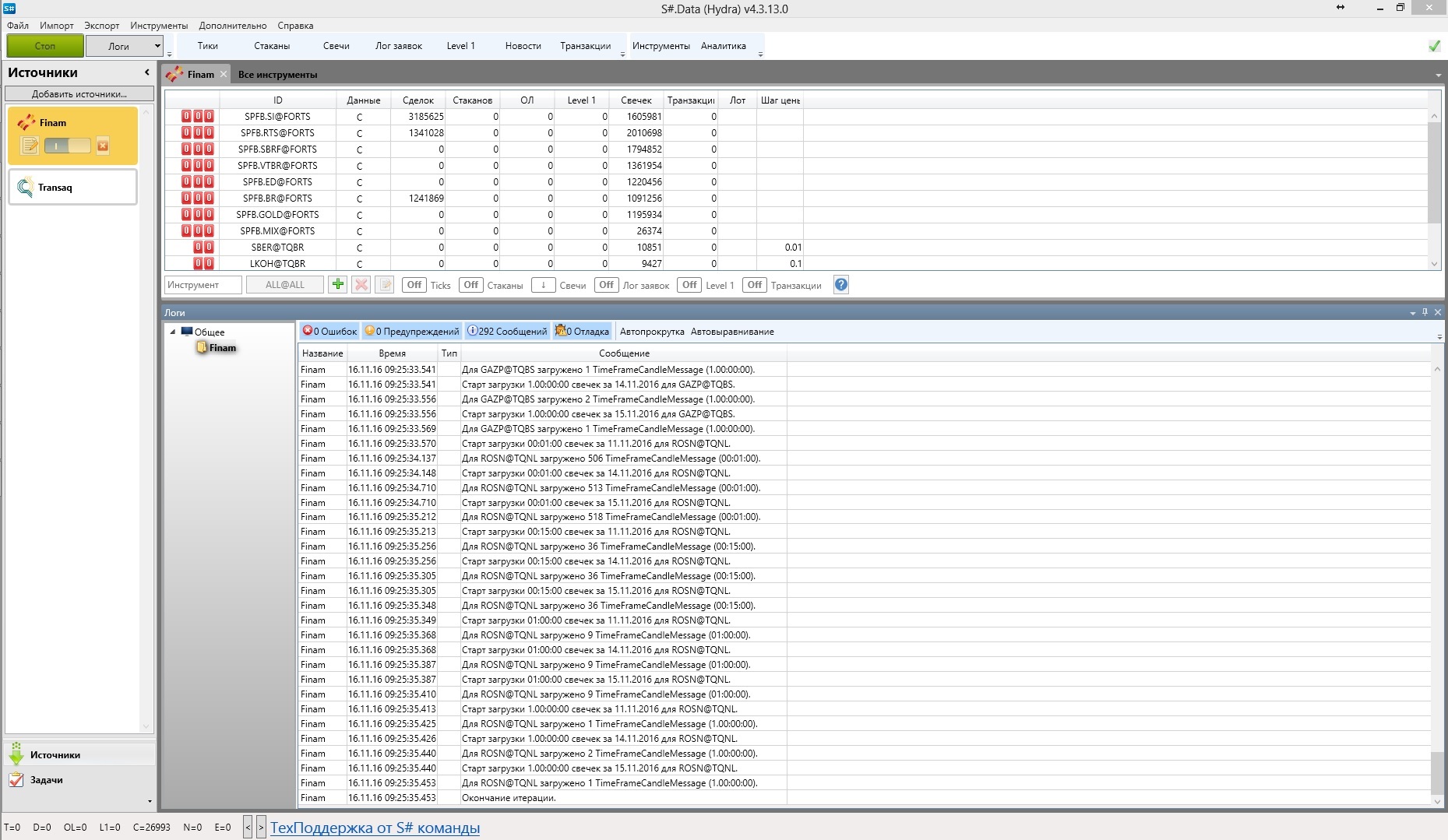Open the Свечи candles dropdown arrow
The image size is (1448, 840).
pos(543,285)
